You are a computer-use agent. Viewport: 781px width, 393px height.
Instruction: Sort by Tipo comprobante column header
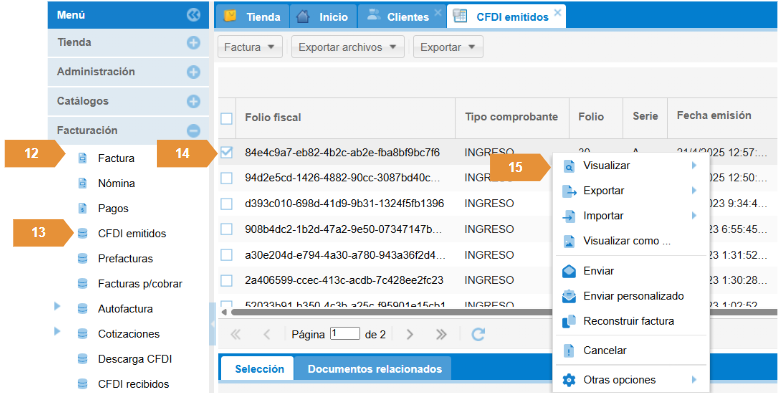512,118
